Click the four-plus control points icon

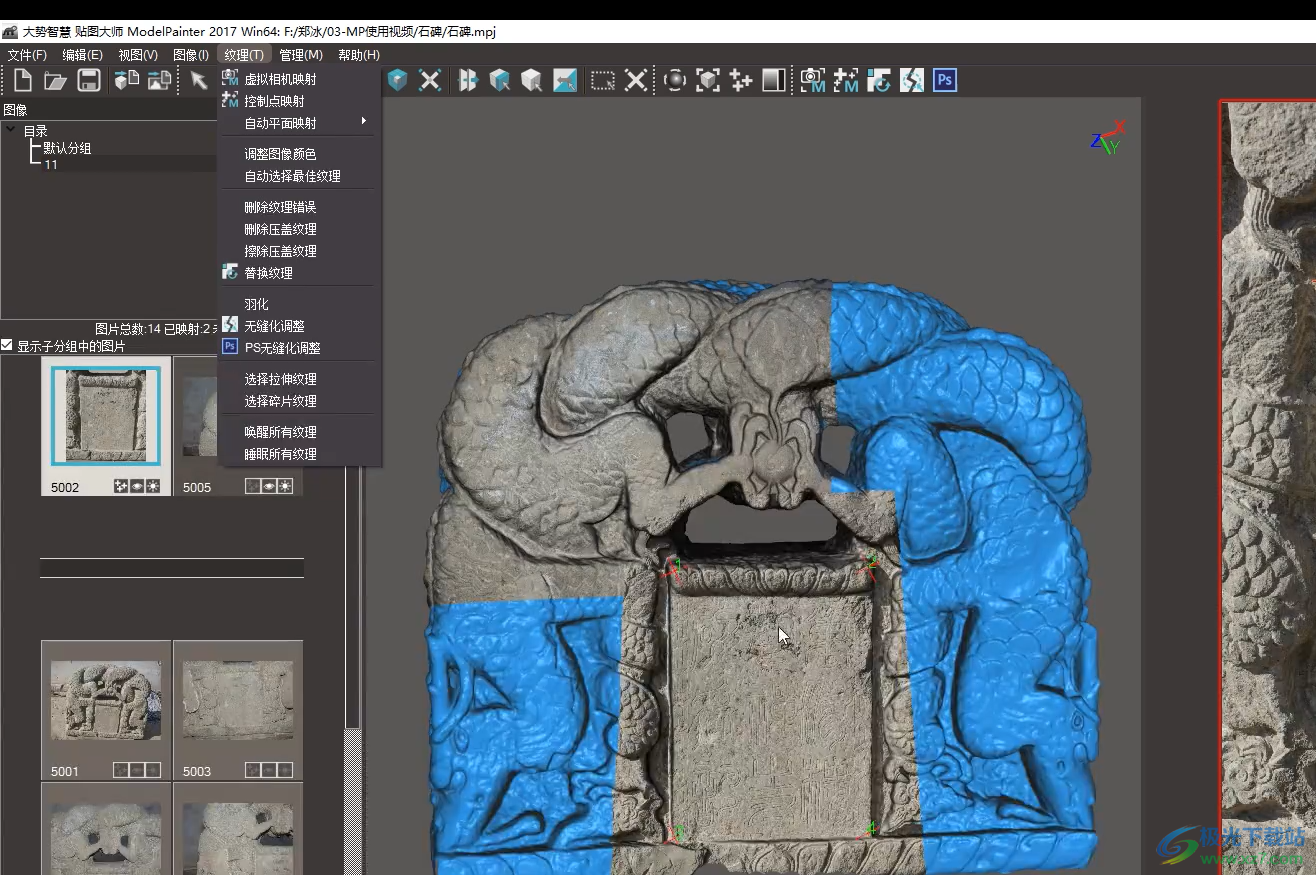(741, 80)
